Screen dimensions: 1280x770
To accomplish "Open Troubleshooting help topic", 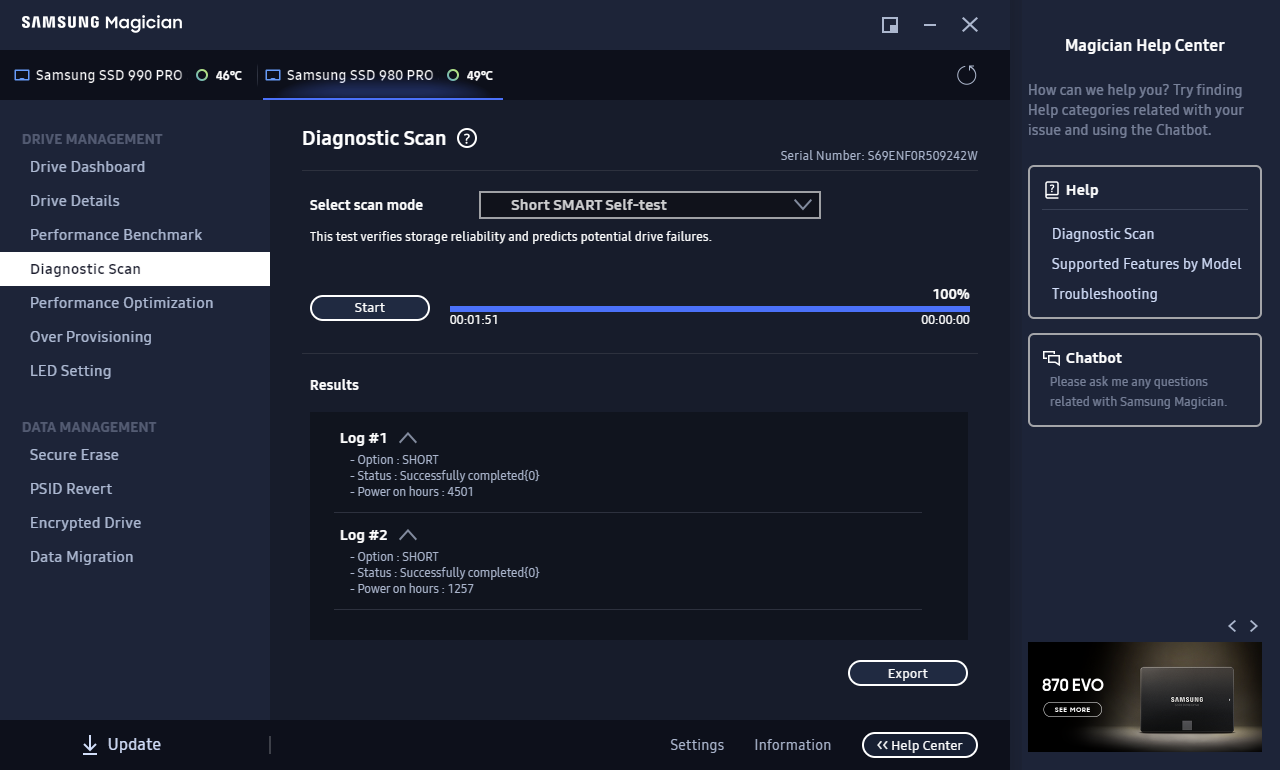I will 1104,294.
